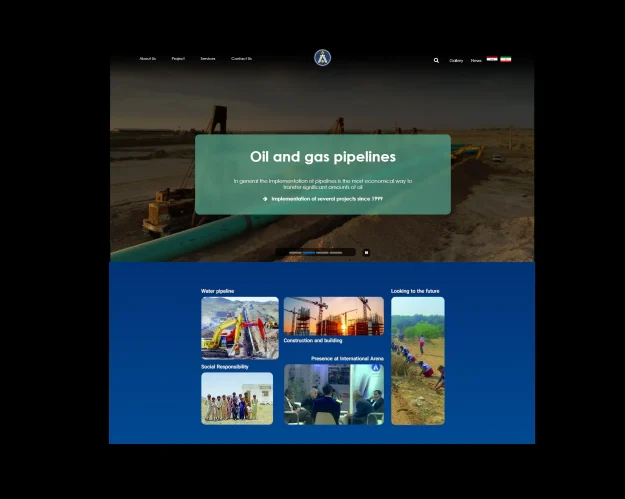Jump to the first slide indicator
This screenshot has width=625, height=499.
pos(295,252)
